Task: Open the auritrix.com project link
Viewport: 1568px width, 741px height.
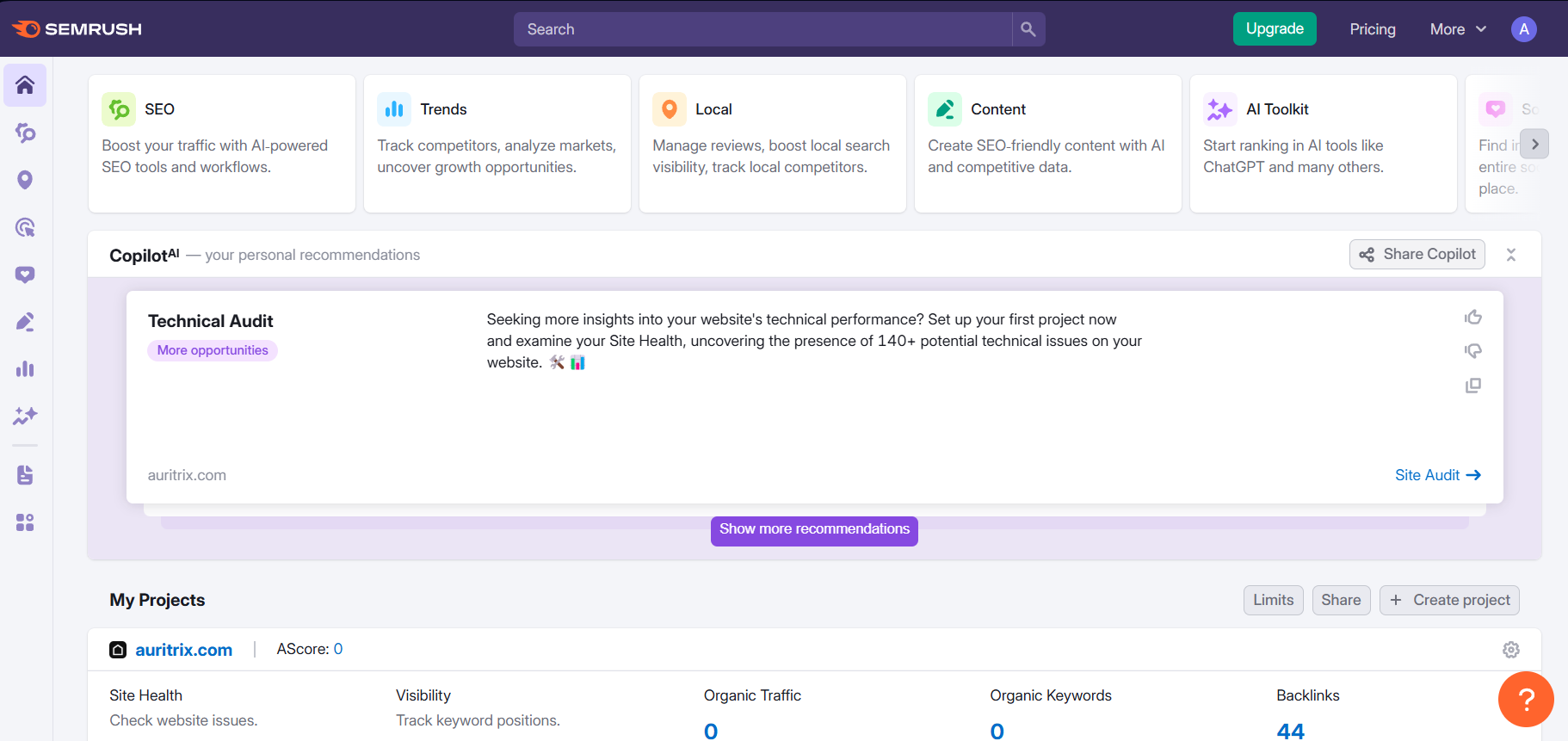Action: (x=183, y=650)
